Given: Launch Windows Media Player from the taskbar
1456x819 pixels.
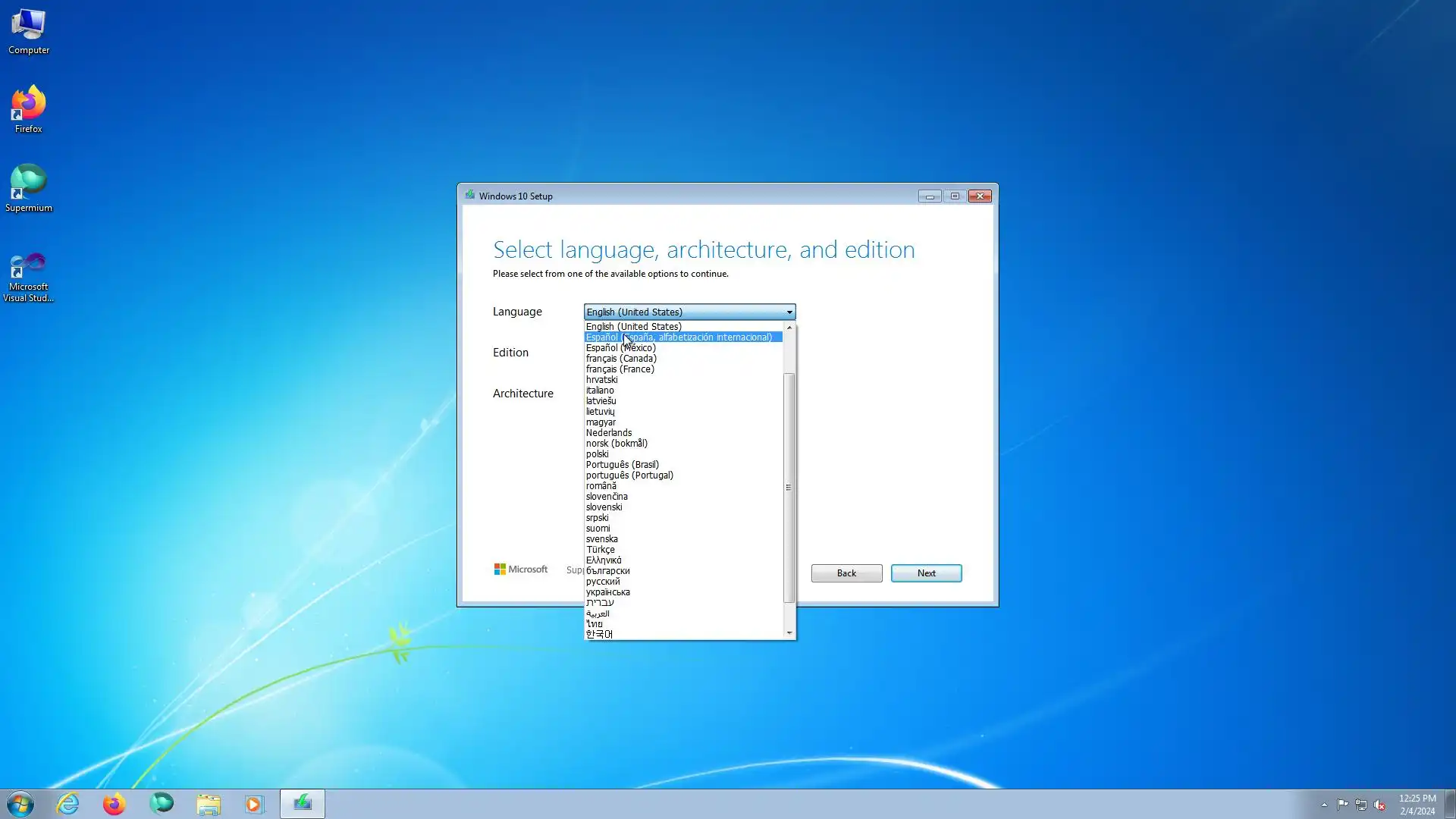Looking at the screenshot, I should click(255, 804).
